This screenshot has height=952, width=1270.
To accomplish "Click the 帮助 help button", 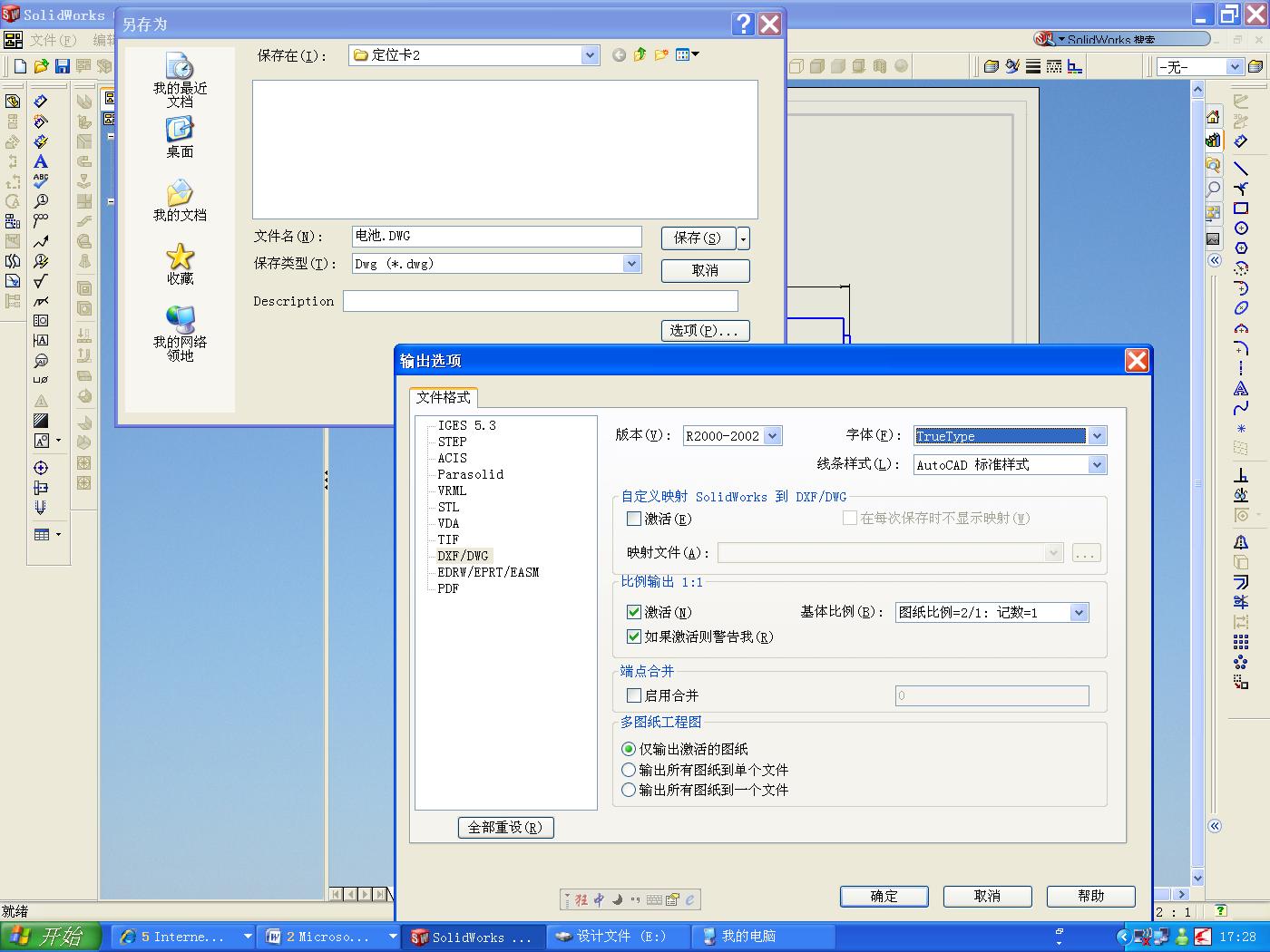I will (1091, 897).
